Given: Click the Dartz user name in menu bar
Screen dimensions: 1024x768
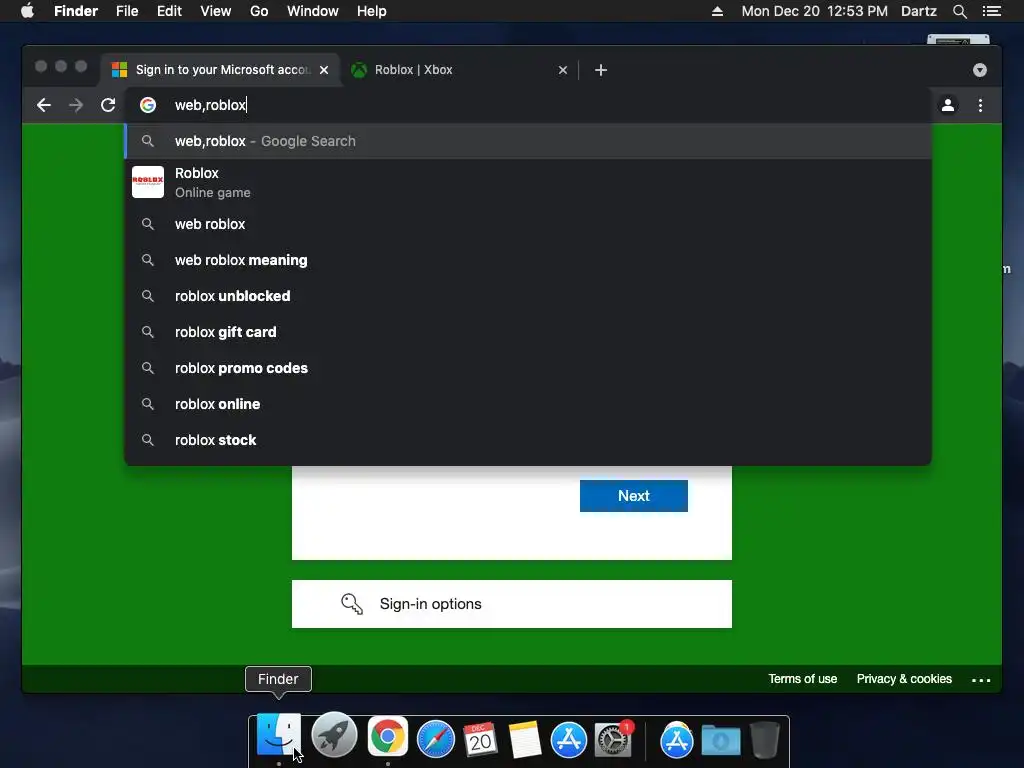Looking at the screenshot, I should click(x=918, y=11).
